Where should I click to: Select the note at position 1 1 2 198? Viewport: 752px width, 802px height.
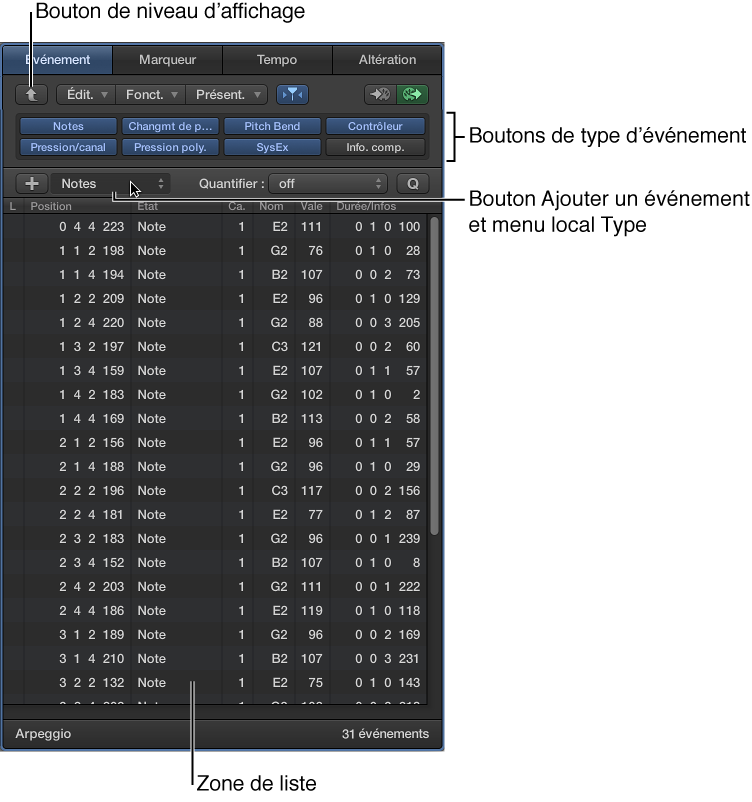[x=215, y=251]
